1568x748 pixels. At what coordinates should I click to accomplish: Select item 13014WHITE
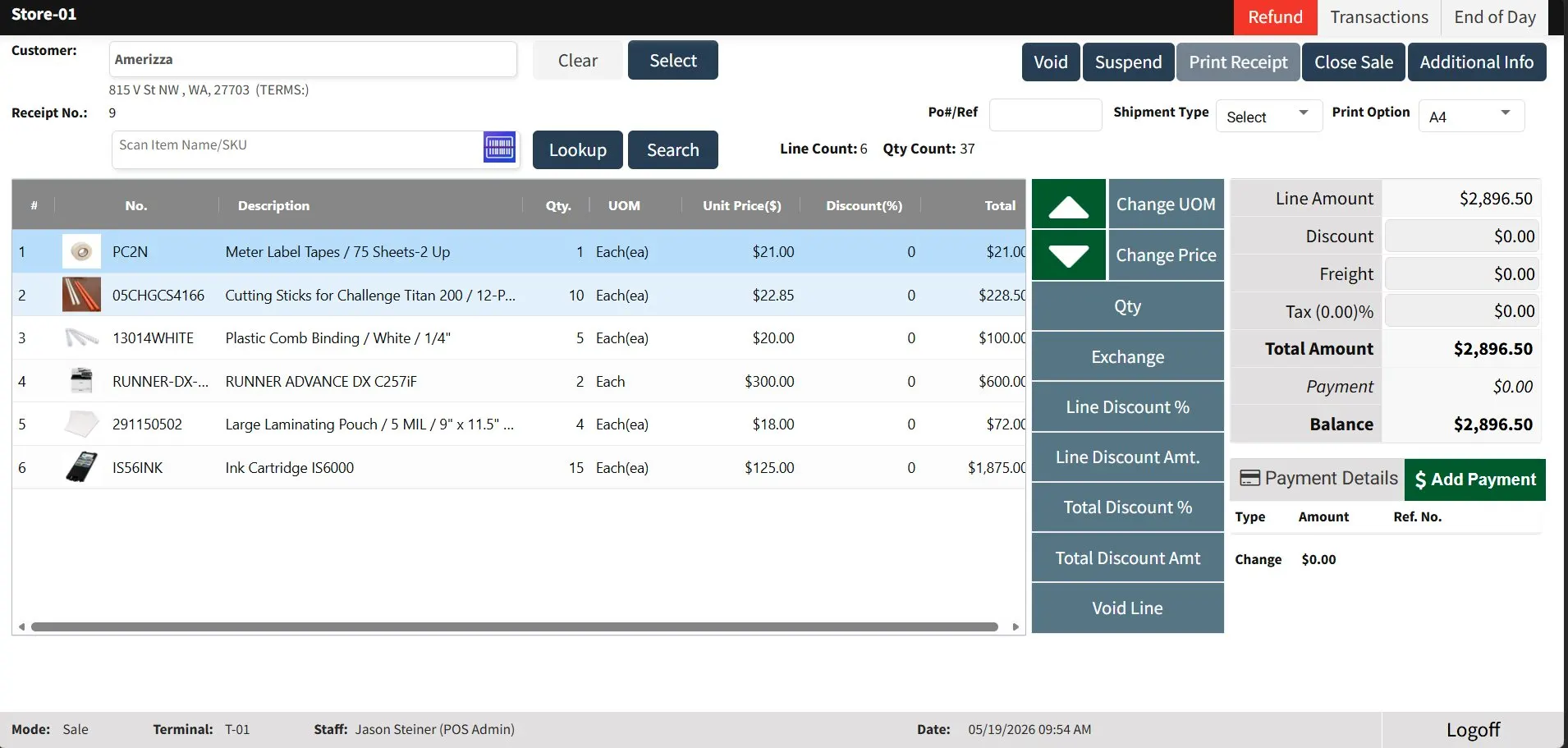pos(519,337)
